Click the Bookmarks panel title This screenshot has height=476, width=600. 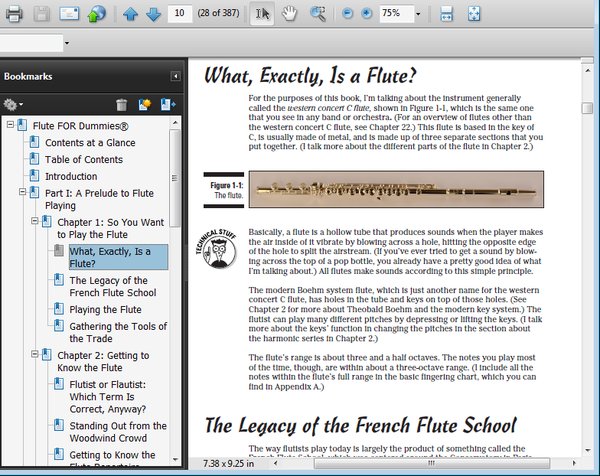coord(28,76)
